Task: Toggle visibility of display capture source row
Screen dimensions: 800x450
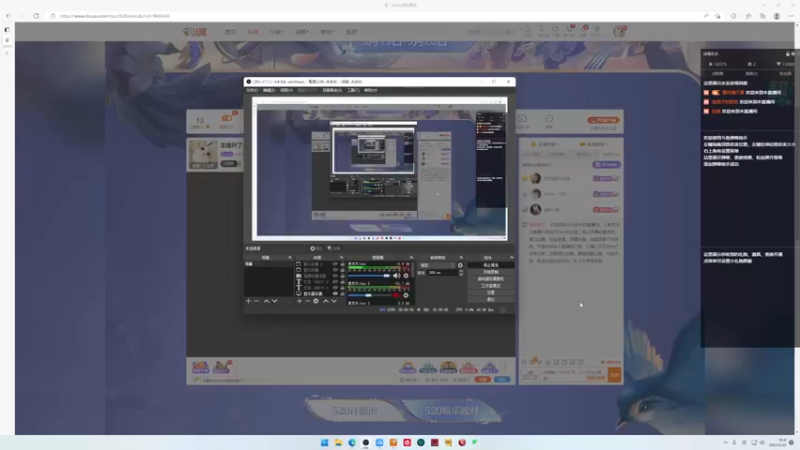Action: tap(335, 294)
